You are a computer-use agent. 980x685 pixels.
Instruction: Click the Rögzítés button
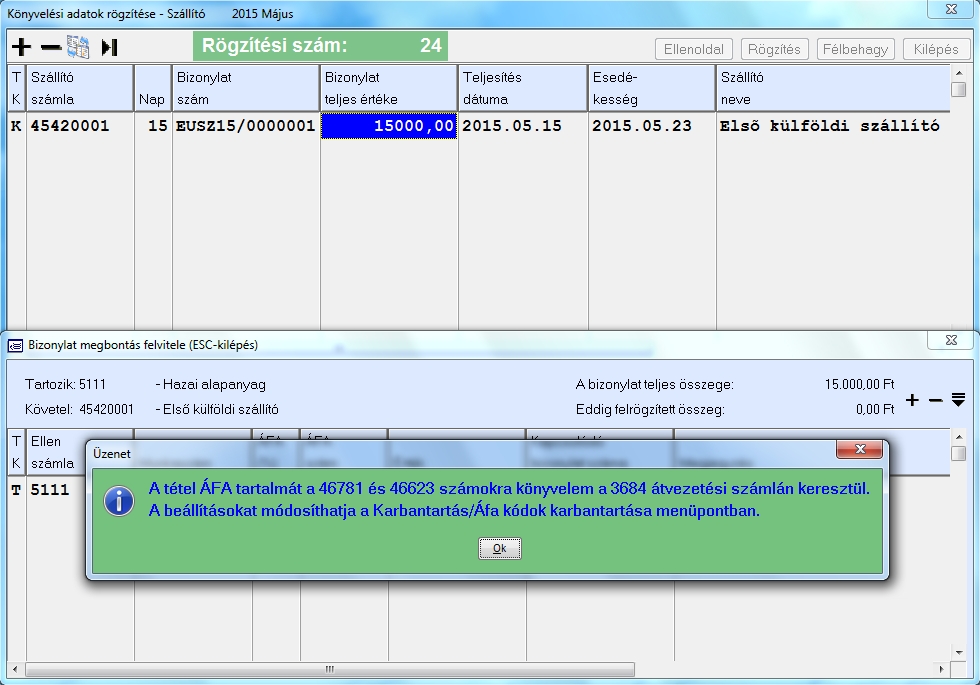[774, 49]
